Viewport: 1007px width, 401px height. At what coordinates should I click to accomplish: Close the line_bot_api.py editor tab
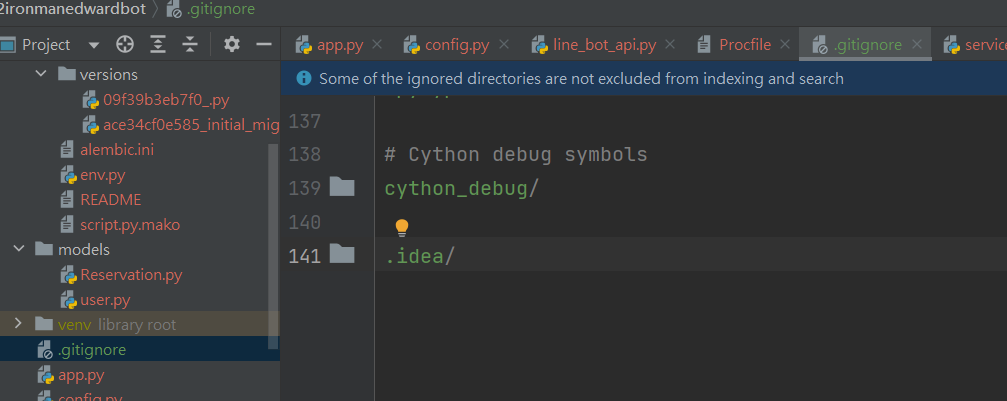click(672, 45)
